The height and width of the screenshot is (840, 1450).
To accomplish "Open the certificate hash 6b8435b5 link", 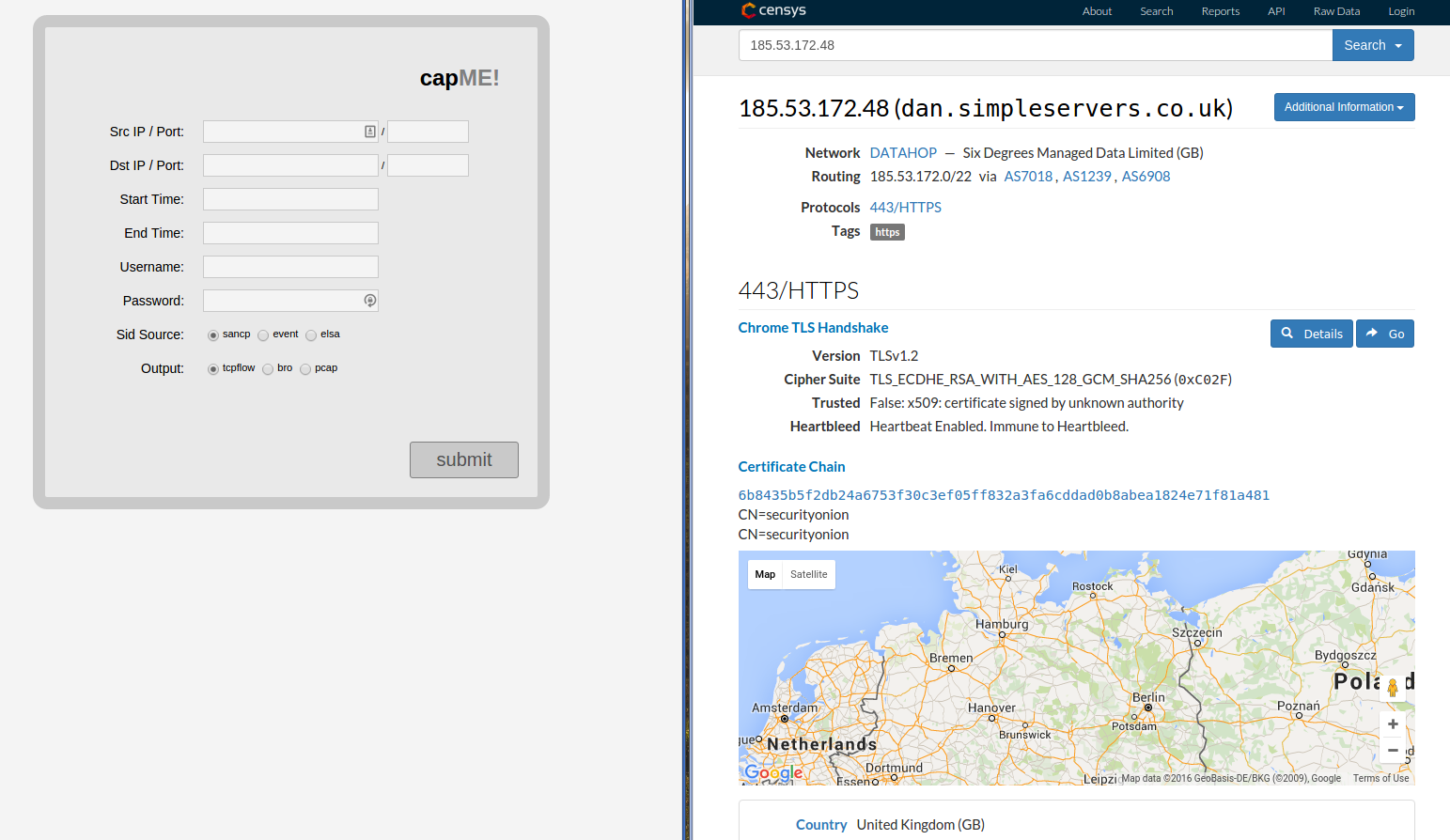I will [1004, 495].
